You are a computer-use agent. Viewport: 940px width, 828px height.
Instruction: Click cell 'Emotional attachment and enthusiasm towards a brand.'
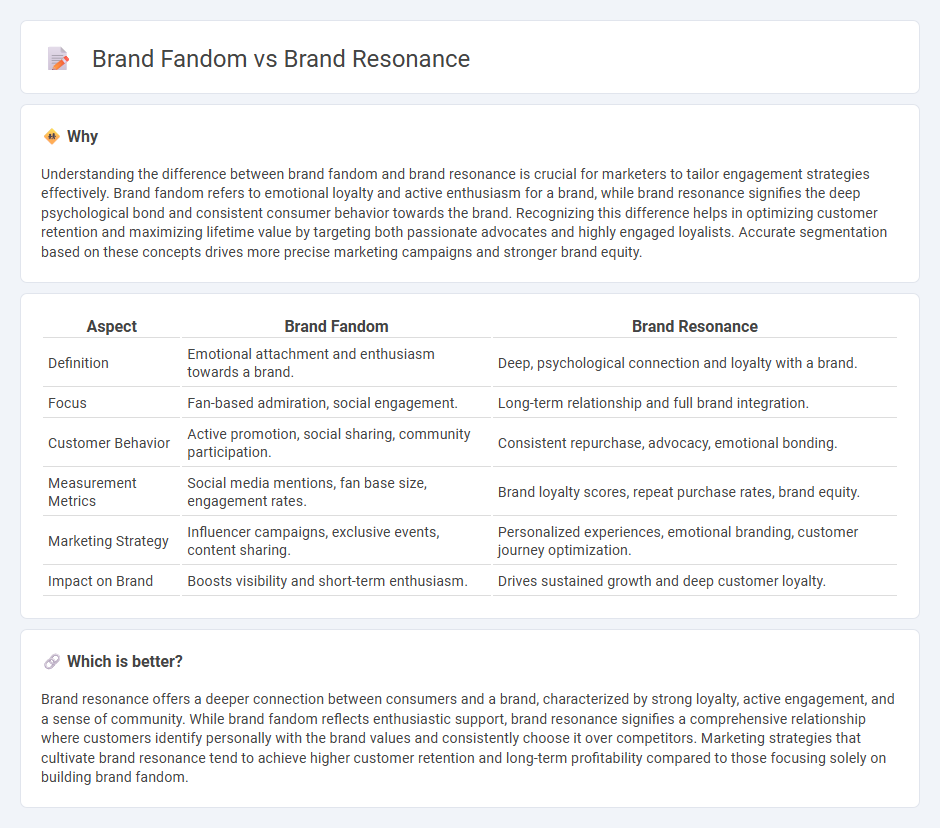336,363
